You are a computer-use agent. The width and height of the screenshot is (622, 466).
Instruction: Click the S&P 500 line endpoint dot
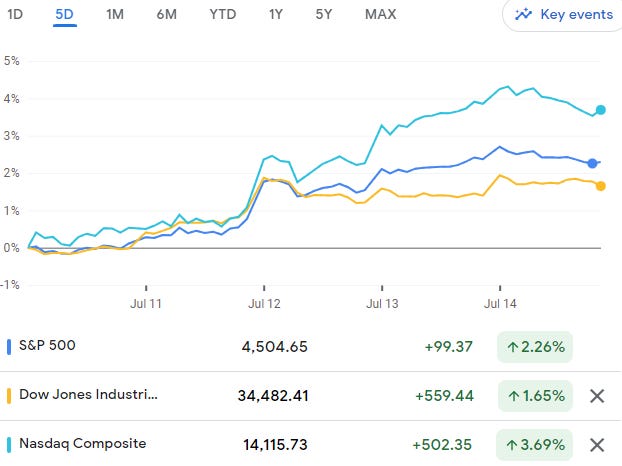pyautogui.click(x=593, y=163)
